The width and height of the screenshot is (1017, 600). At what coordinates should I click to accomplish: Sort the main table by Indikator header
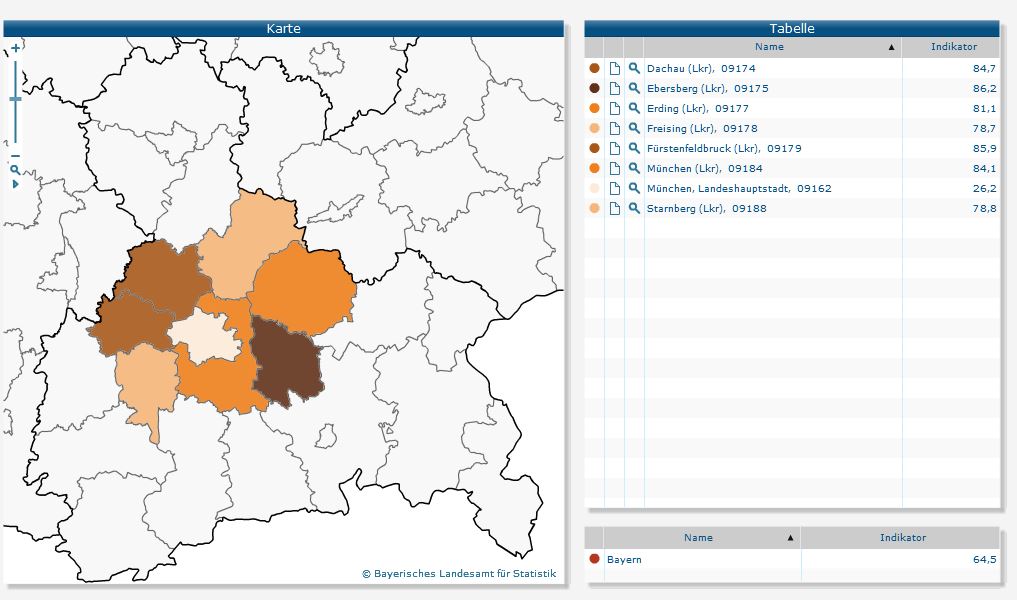[x=953, y=47]
